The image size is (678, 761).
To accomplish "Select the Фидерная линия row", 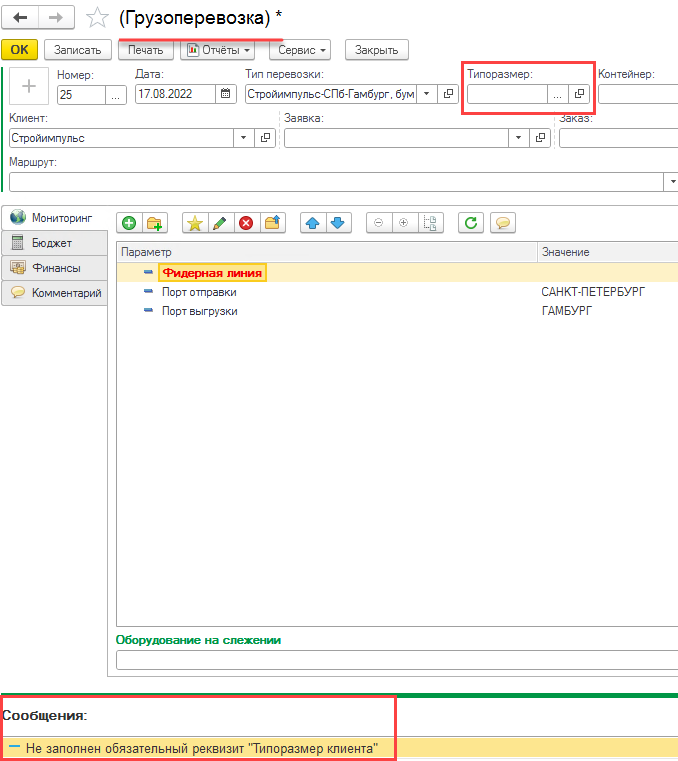I will pos(397,273).
